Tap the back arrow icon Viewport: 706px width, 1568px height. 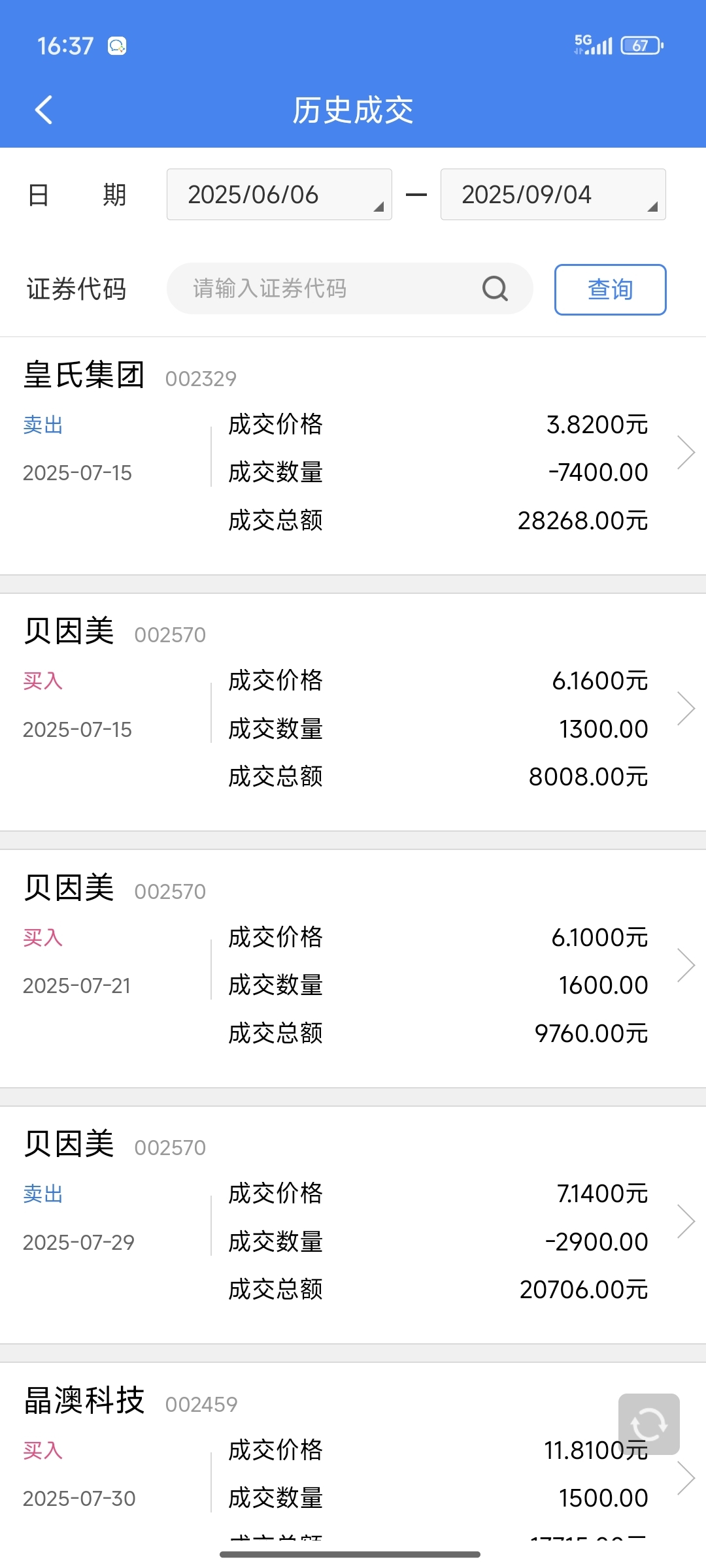click(x=44, y=110)
